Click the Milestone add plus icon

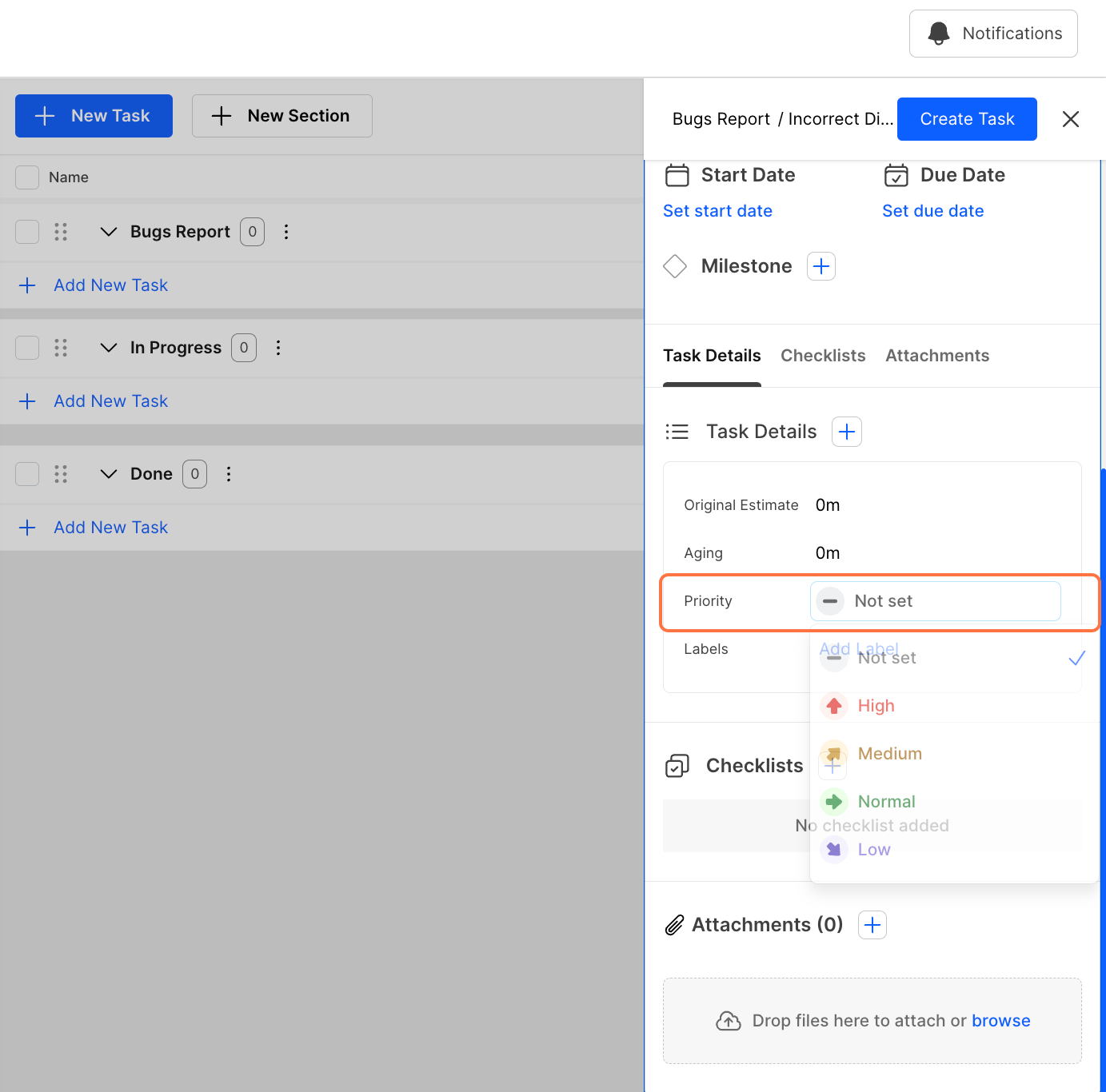(x=821, y=266)
